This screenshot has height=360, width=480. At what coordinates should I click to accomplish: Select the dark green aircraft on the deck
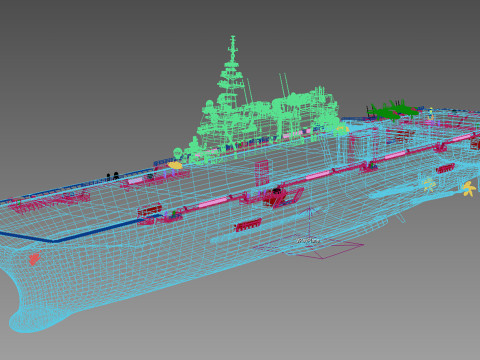(x=393, y=112)
